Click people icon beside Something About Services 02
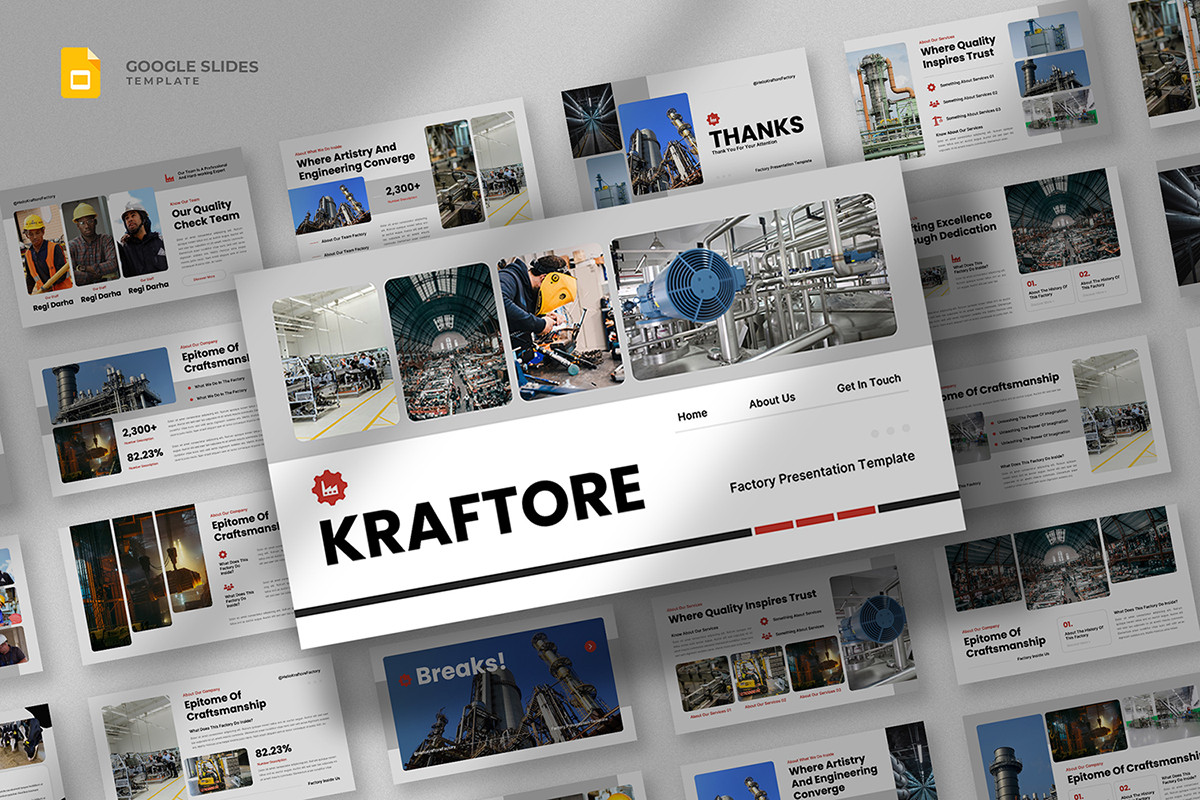Image resolution: width=1200 pixels, height=800 pixels. (x=934, y=102)
